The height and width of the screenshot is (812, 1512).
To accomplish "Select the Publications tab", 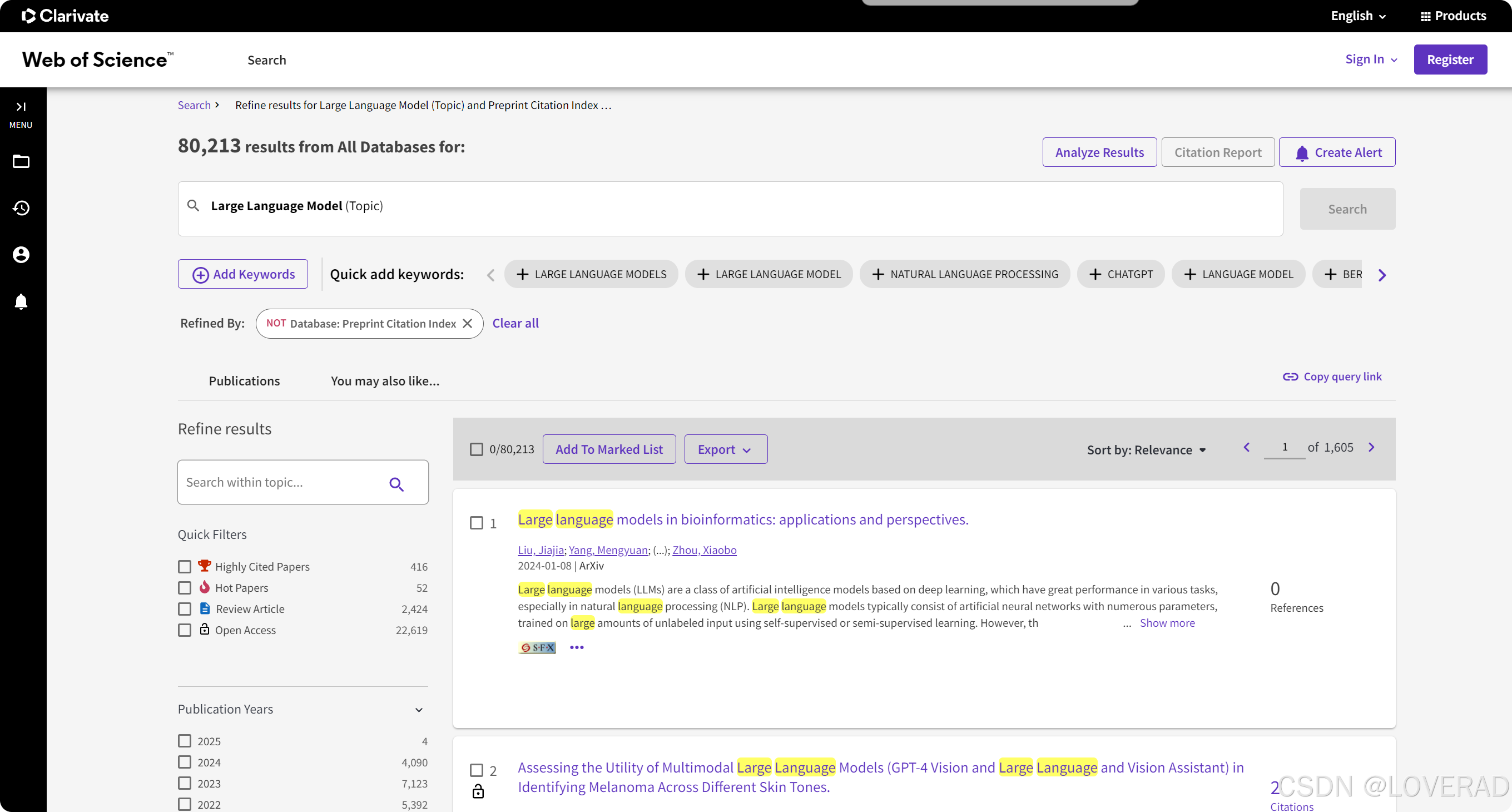I will click(244, 381).
